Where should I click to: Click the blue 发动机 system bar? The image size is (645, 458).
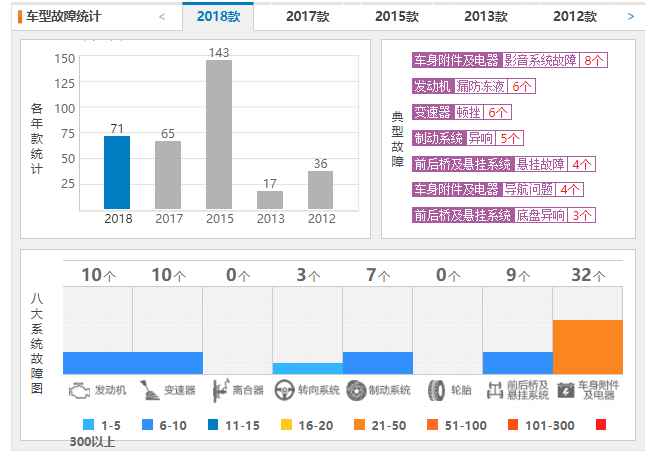pyautogui.click(x=98, y=363)
